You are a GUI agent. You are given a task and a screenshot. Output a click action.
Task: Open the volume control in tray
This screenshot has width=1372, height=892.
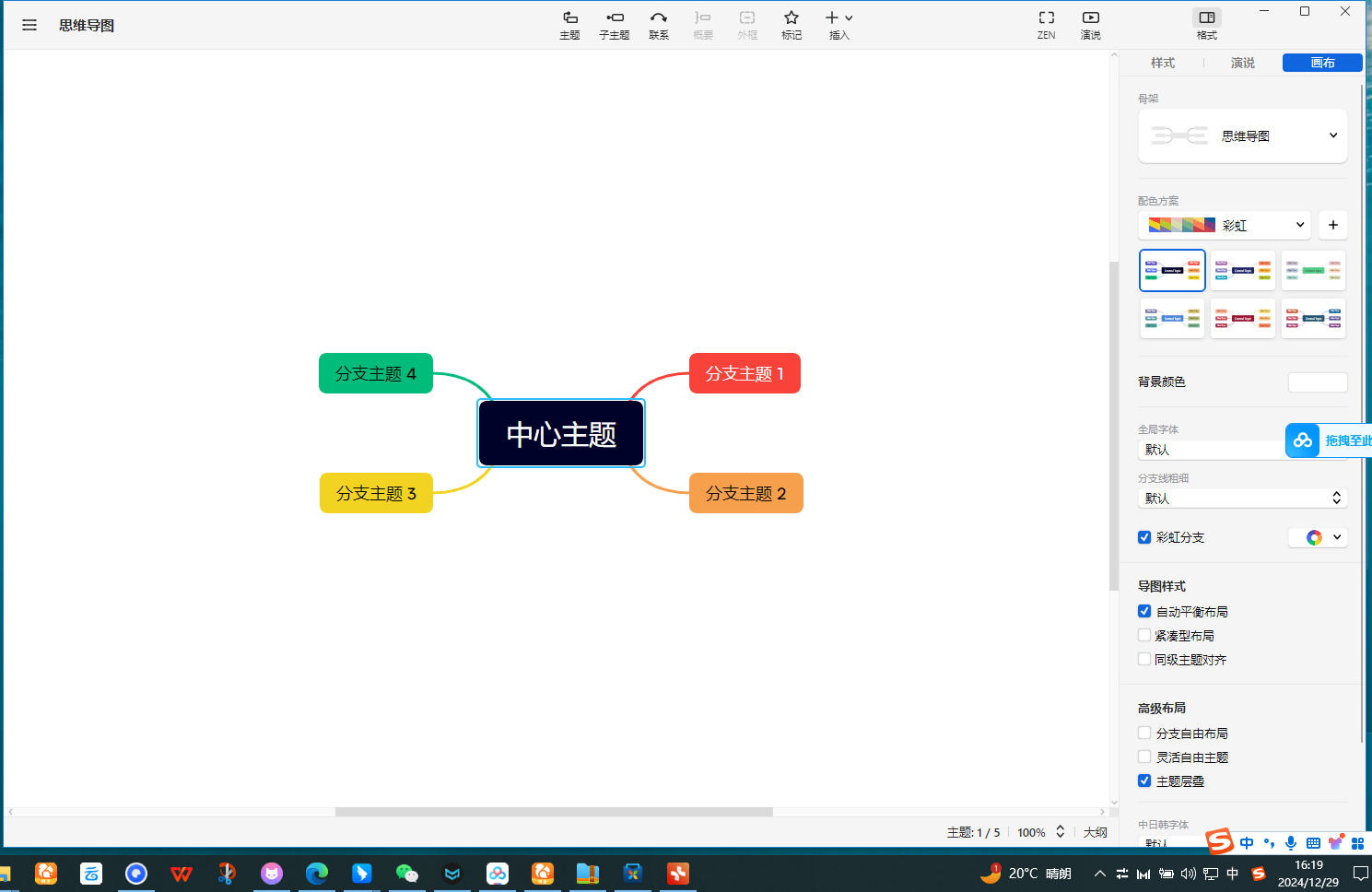point(1189,874)
